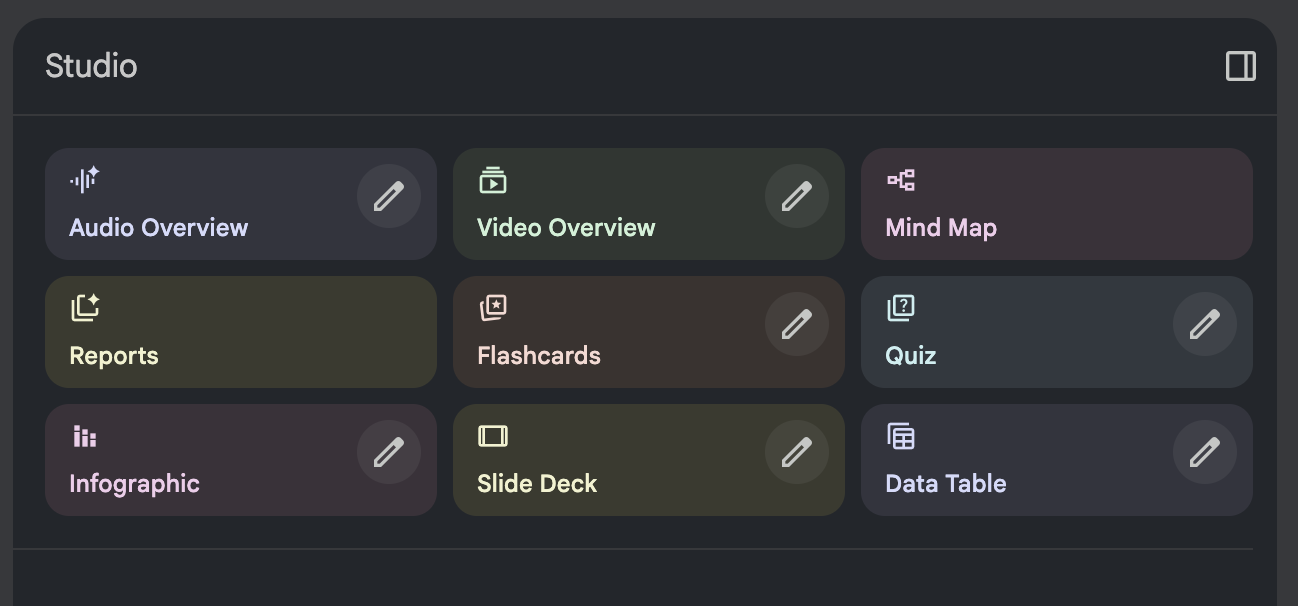
Task: Click the Studio panel title
Action: tap(91, 66)
